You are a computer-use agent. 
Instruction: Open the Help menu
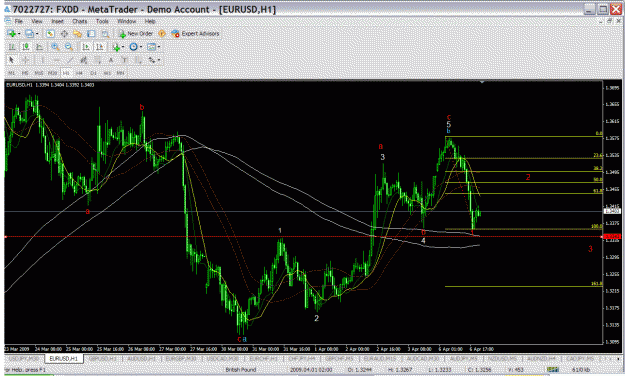point(150,21)
